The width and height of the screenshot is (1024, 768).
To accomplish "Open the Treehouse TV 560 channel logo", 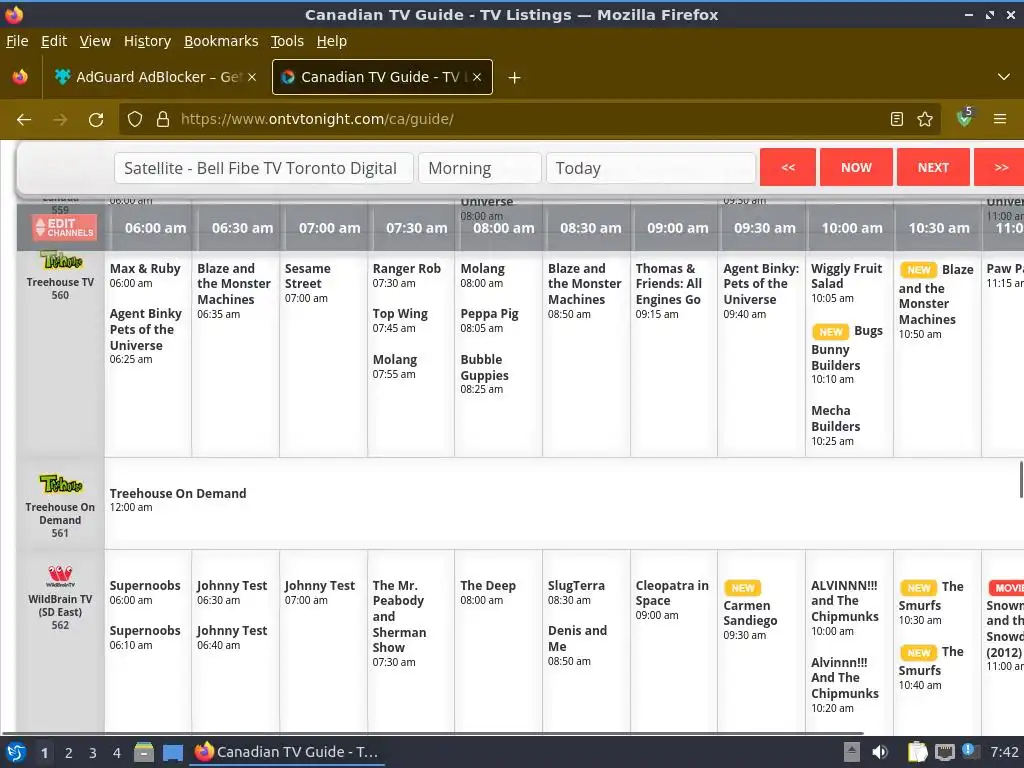I will tap(61, 261).
